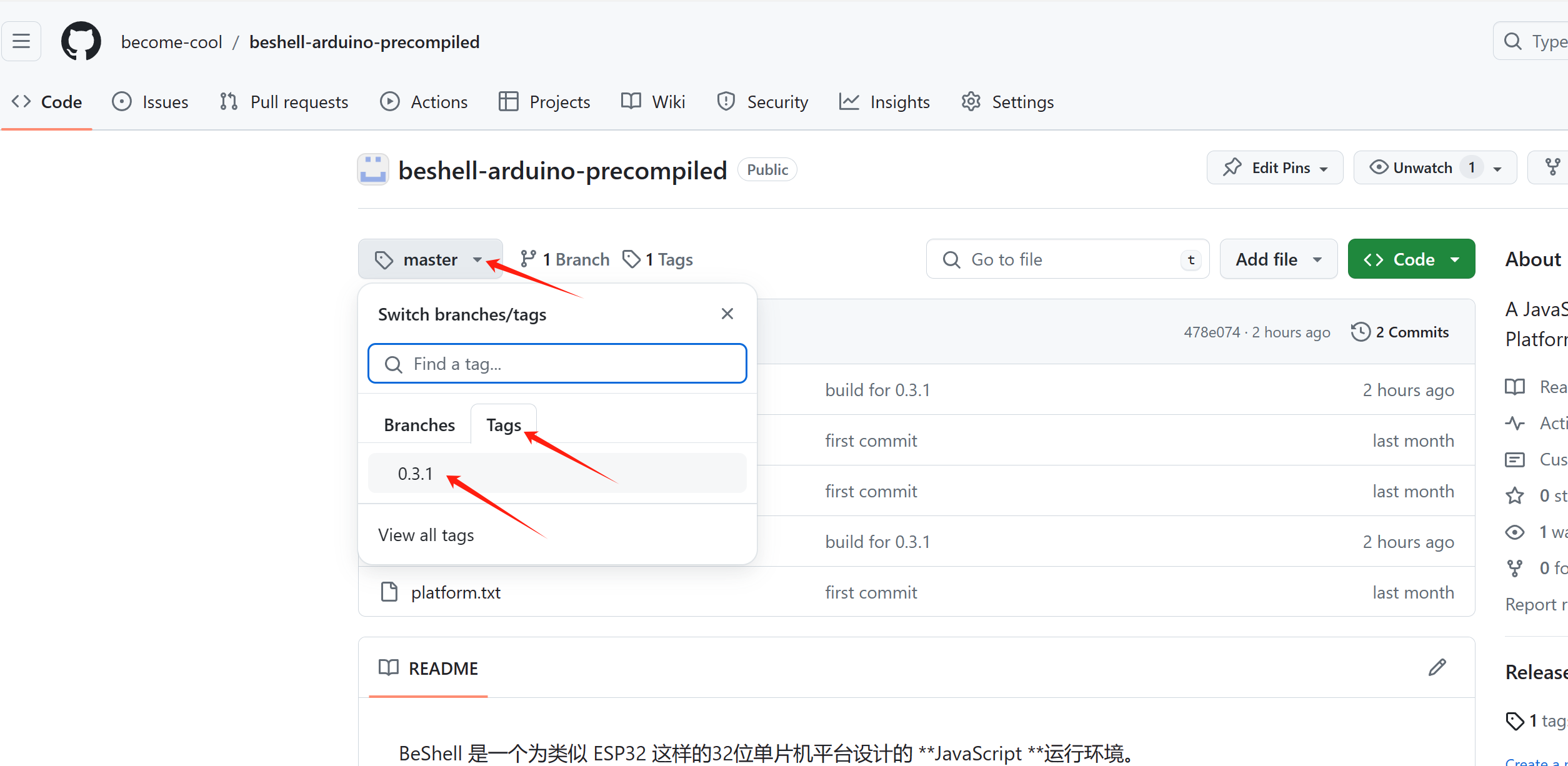Select the Tags tab in branch switcher
This screenshot has width=1568, height=766.
pos(503,425)
